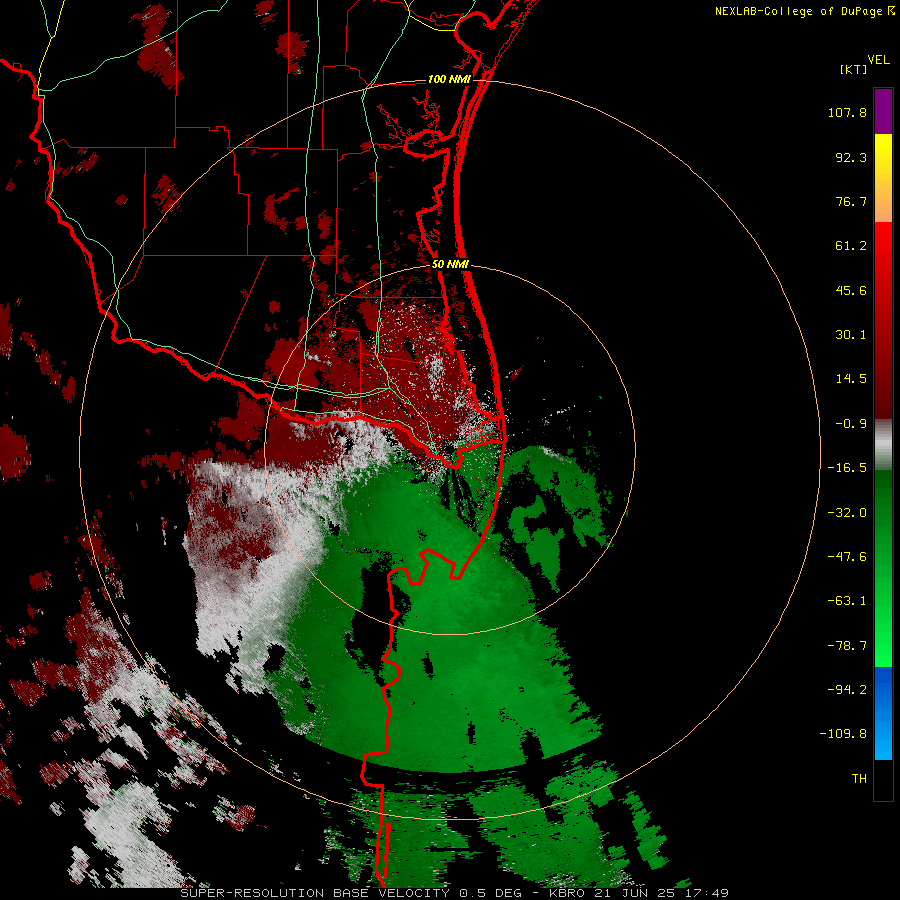Viewport: 900px width, 900px height.
Task: Select the 76.7 scale value
Action: [851, 201]
